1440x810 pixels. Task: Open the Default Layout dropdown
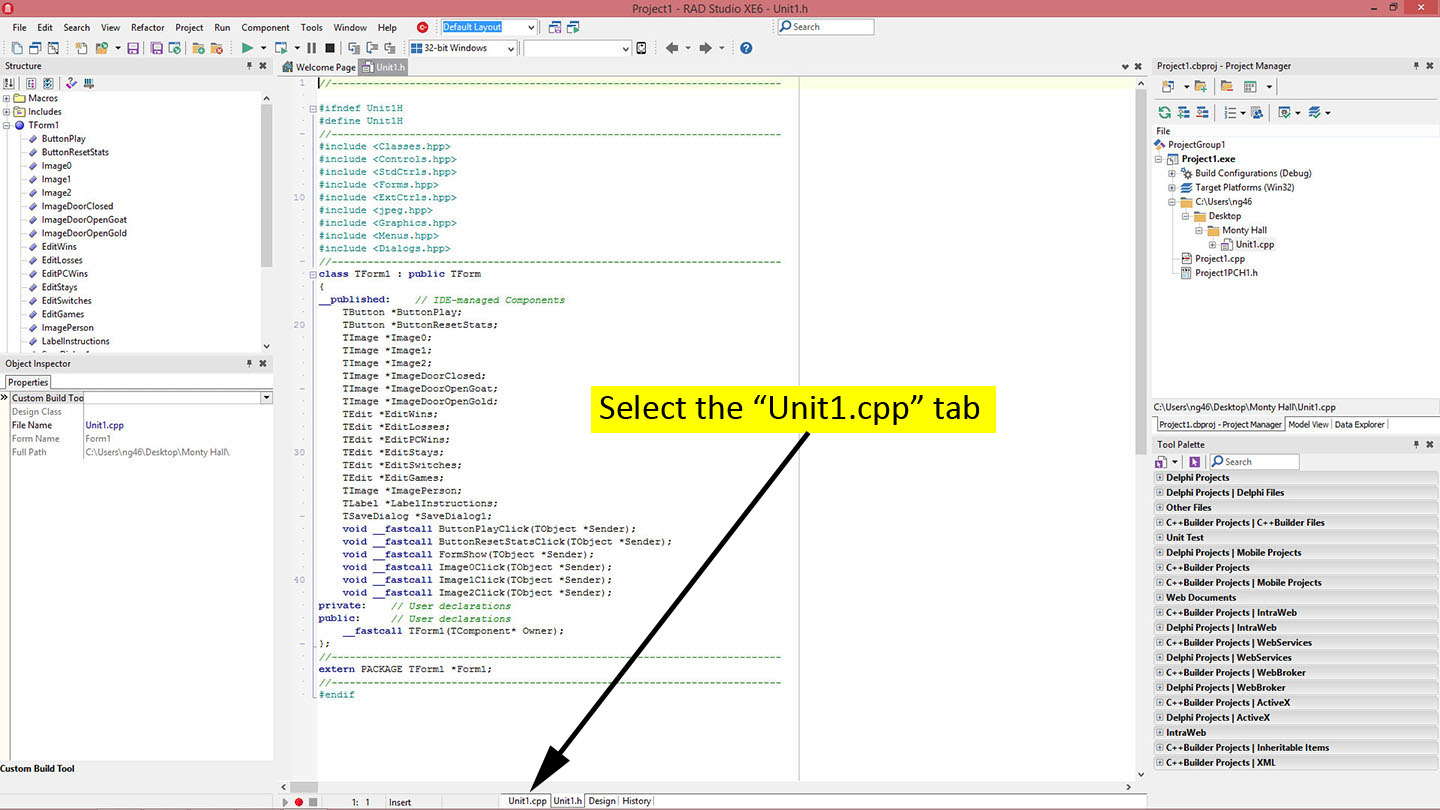pos(530,27)
